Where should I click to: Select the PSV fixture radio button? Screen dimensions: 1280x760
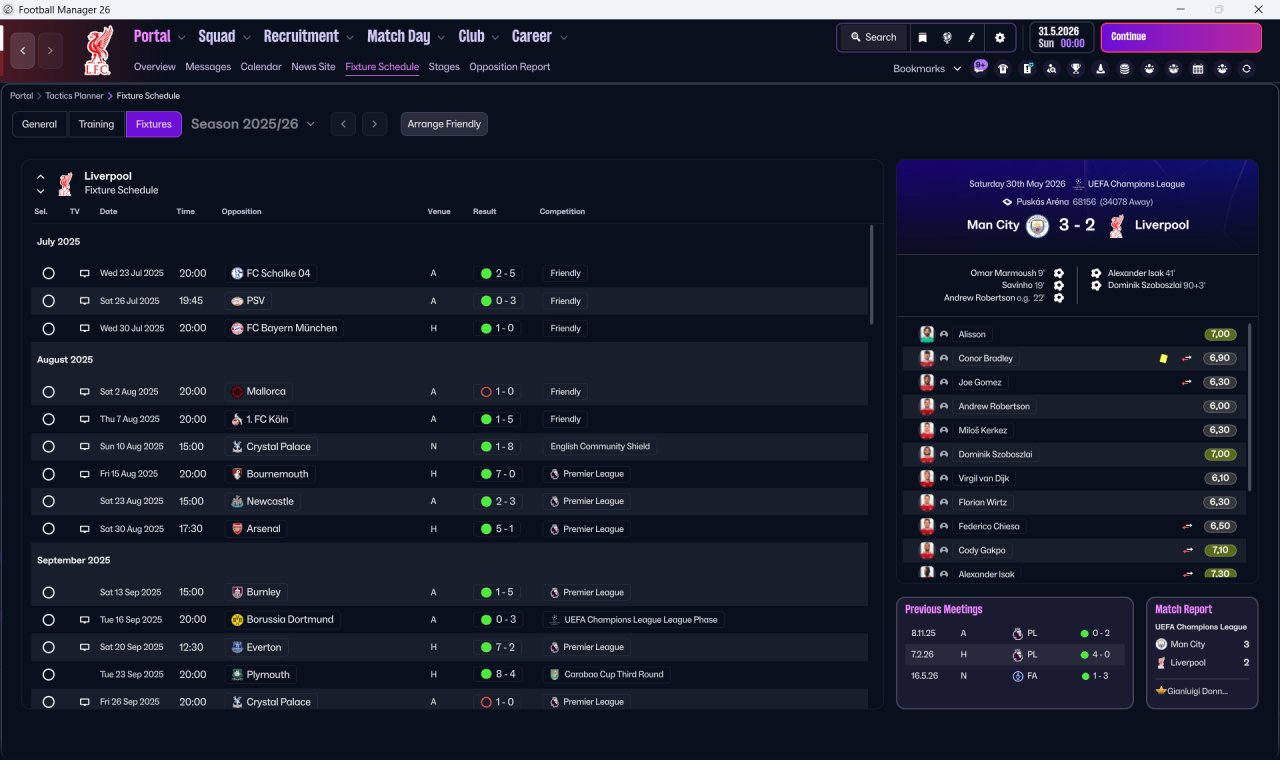48,301
